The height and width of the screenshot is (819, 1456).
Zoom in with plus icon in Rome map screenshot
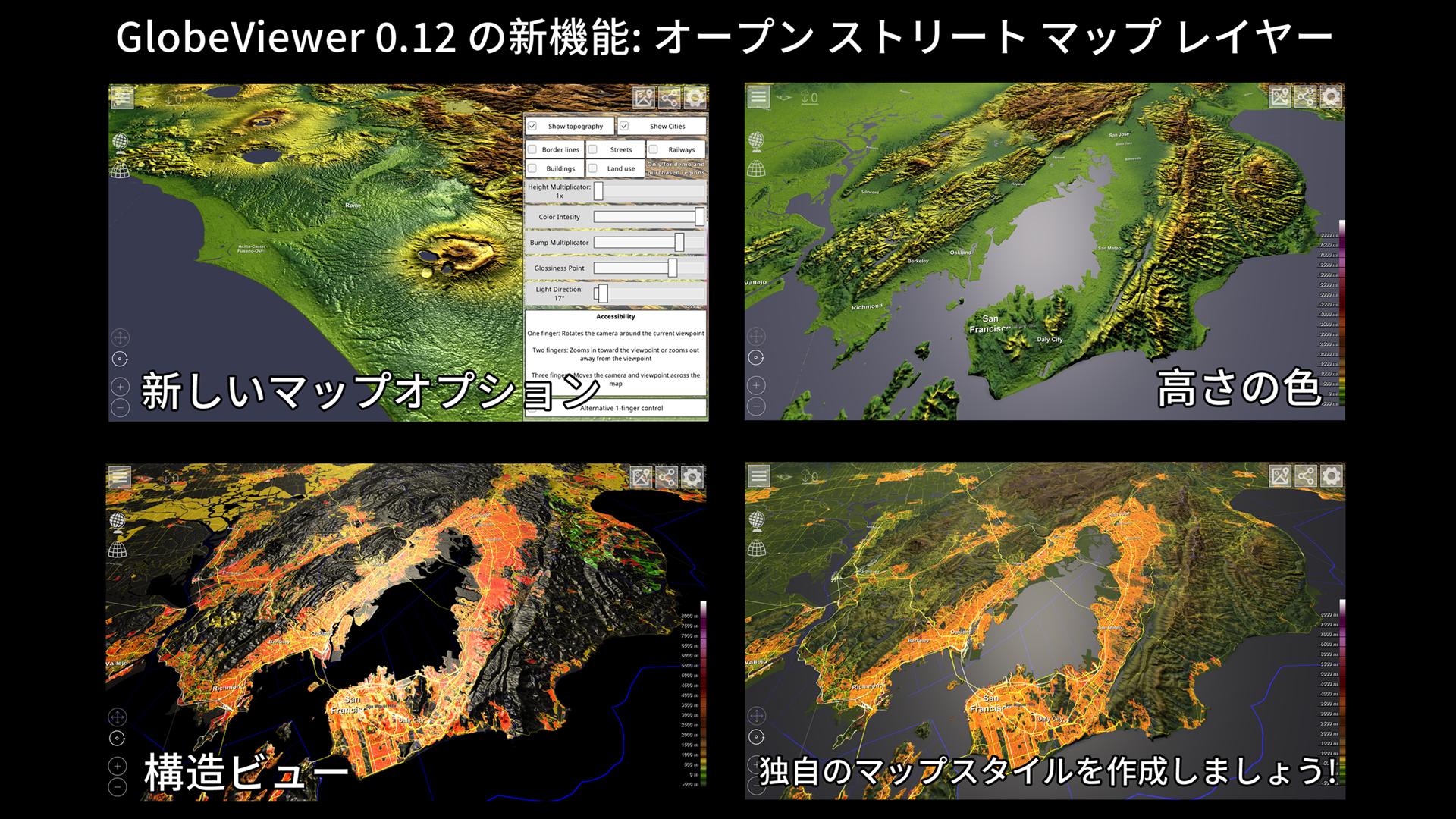(x=120, y=387)
